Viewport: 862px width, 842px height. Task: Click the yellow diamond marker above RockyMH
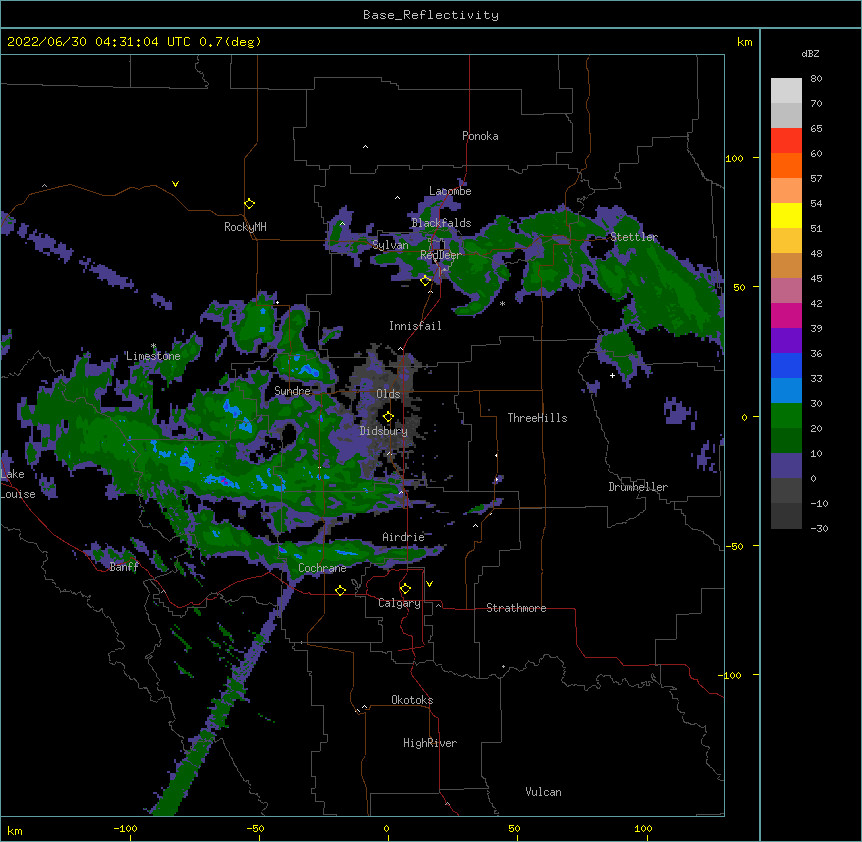[249, 204]
